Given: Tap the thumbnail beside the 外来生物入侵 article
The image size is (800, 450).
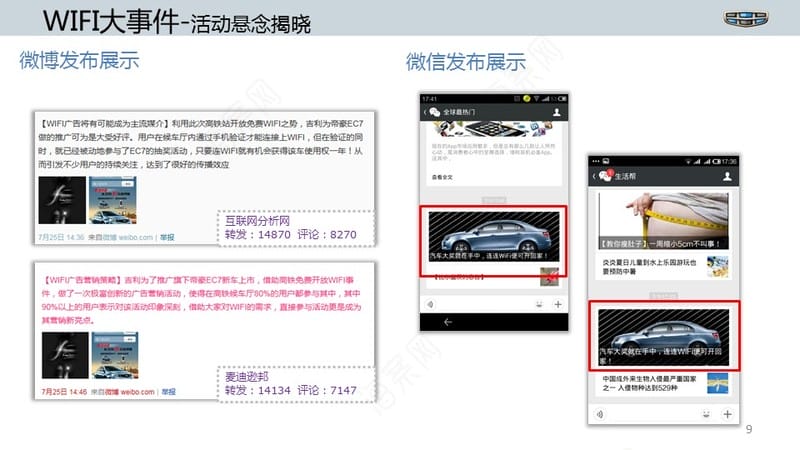Looking at the screenshot, I should (x=718, y=384).
